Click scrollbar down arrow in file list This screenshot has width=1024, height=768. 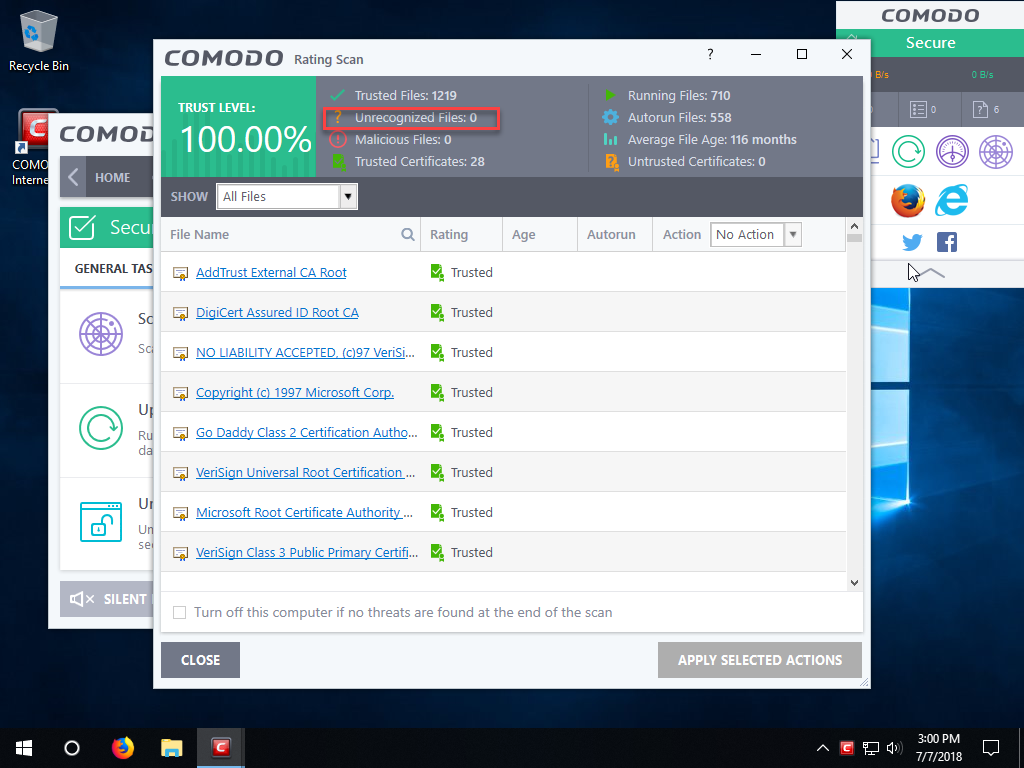[854, 583]
